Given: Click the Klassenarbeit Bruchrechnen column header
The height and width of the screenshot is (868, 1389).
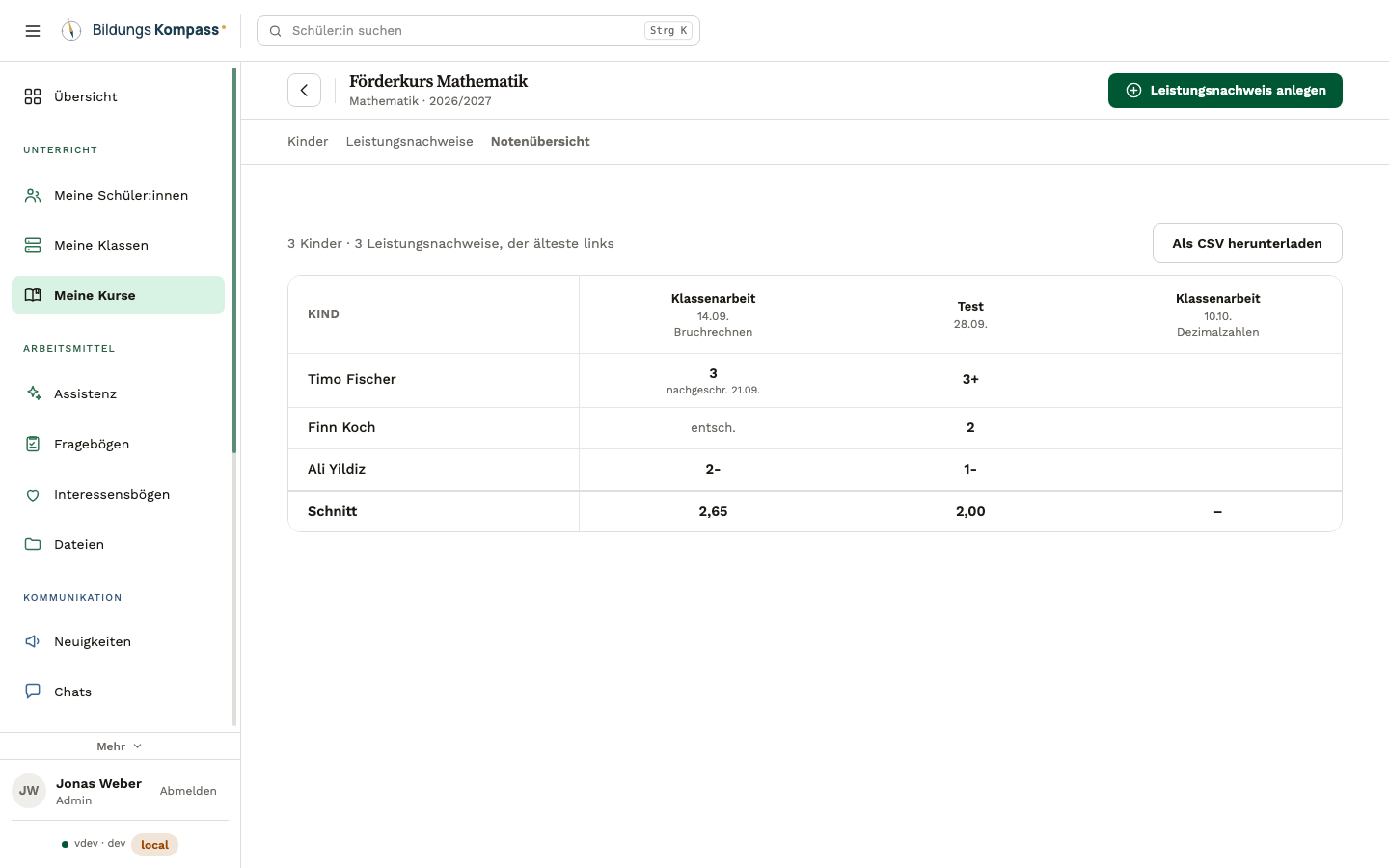Looking at the screenshot, I should [x=714, y=314].
